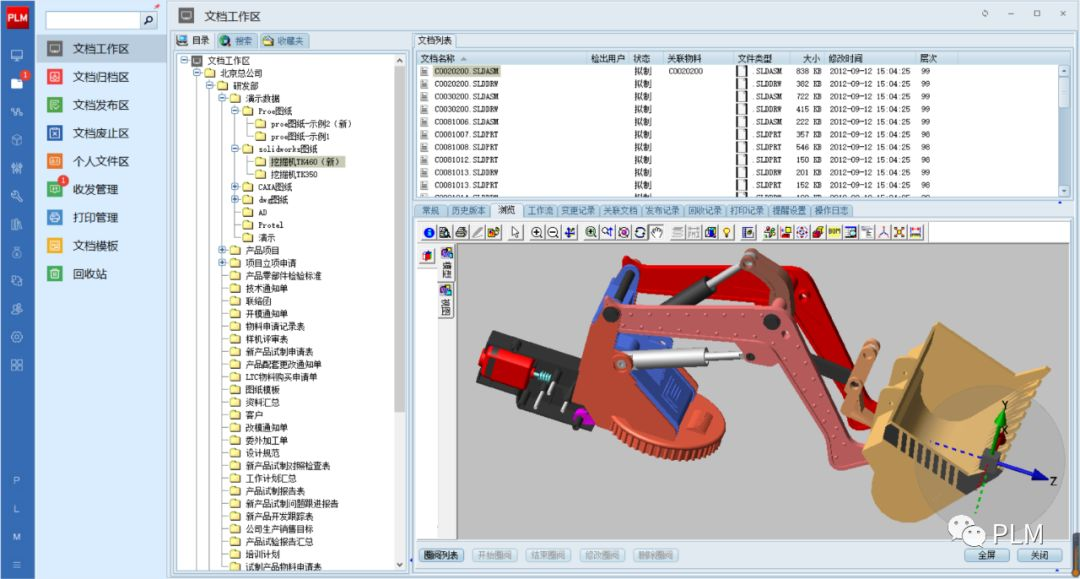Click the zoom in magnifier icon in viewer toolbar

[537, 232]
